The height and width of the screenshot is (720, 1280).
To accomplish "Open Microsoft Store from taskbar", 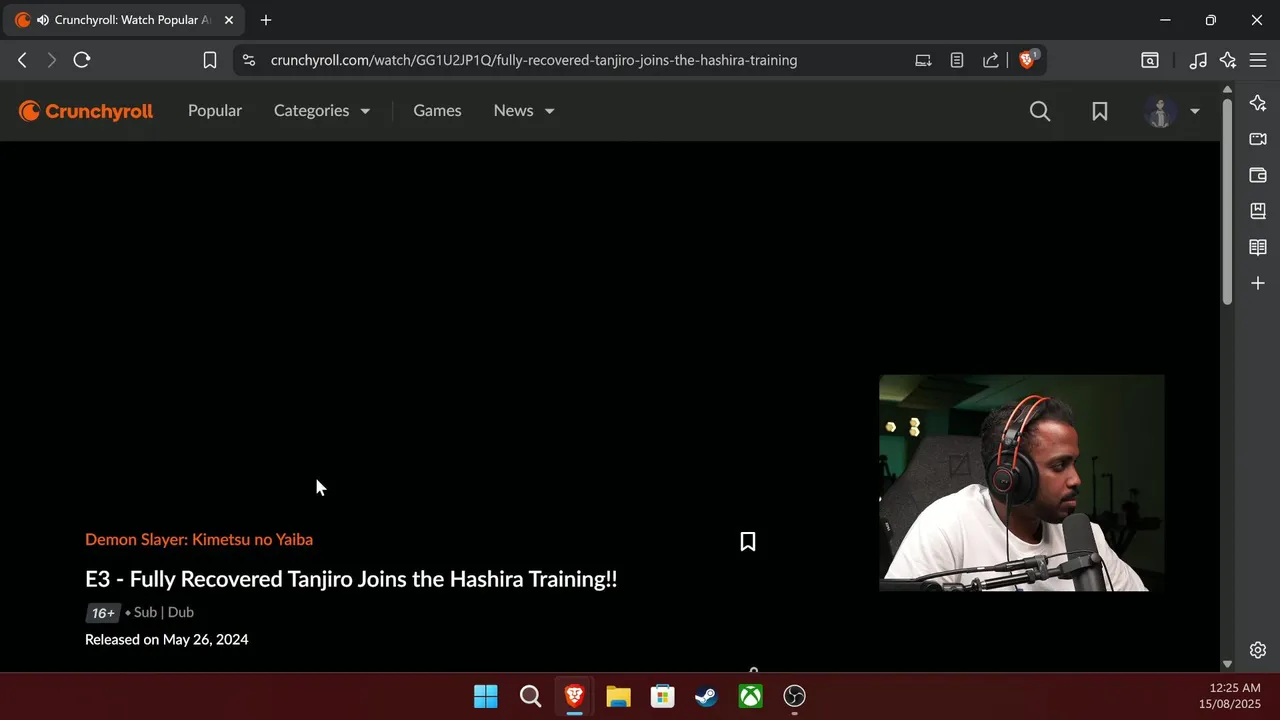I will point(663,696).
